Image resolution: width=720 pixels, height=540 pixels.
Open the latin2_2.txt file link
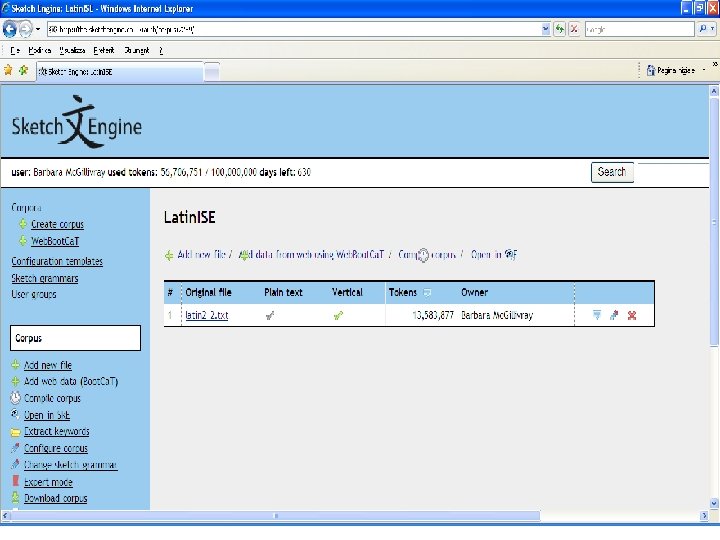pyautogui.click(x=207, y=315)
